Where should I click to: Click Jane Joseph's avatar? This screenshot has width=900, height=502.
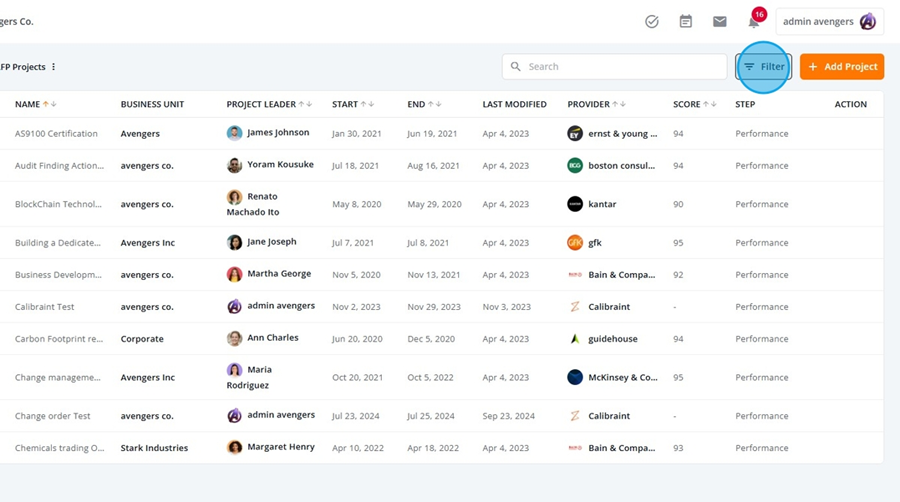coord(234,242)
